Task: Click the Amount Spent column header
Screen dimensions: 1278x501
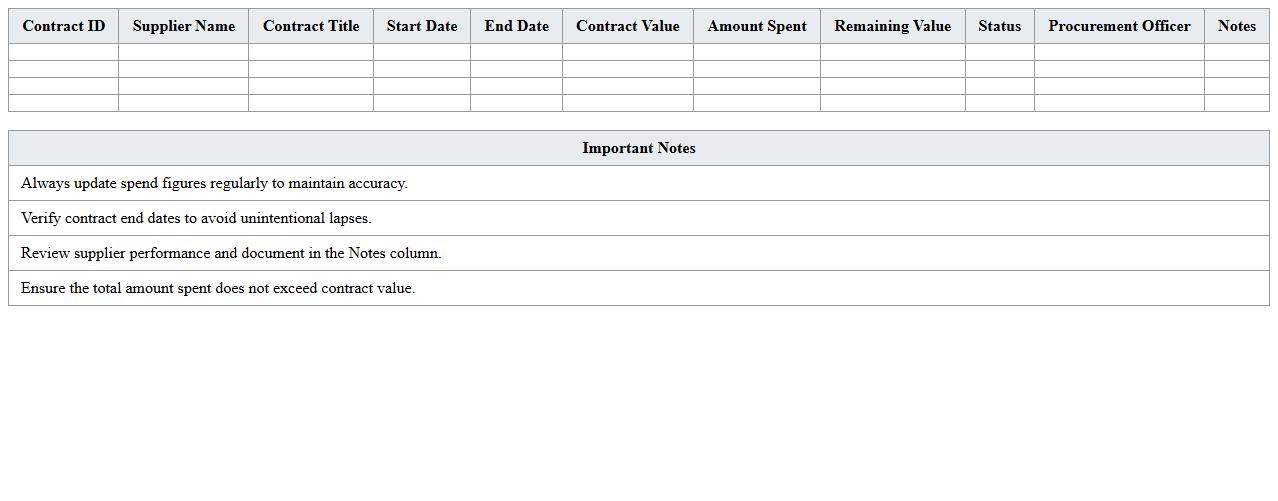Action: [756, 26]
